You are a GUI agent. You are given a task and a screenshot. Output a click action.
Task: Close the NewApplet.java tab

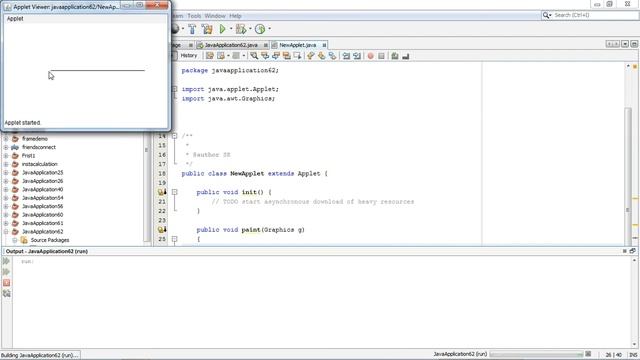[324, 45]
